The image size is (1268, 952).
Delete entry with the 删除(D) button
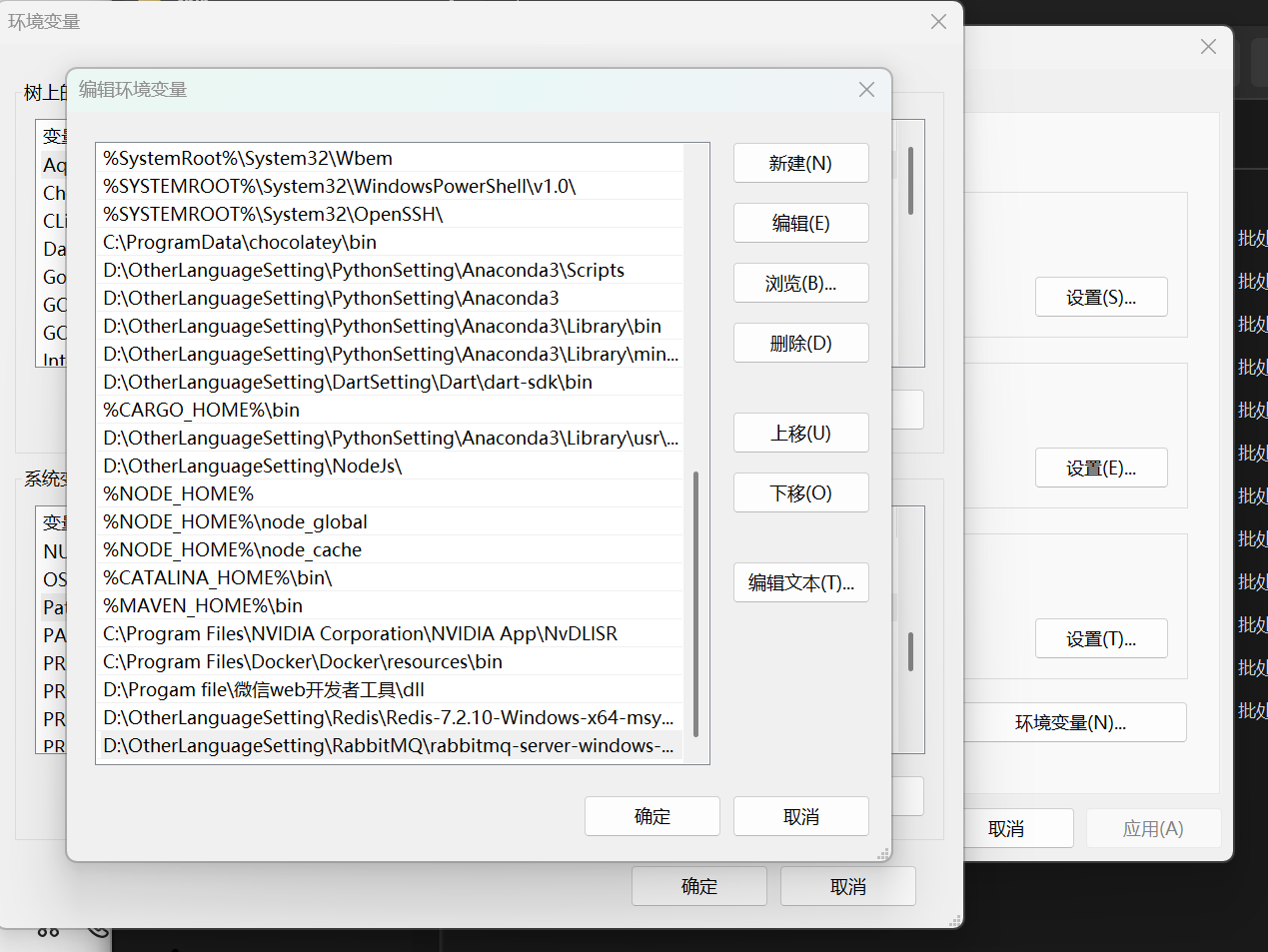pyautogui.click(x=800, y=344)
